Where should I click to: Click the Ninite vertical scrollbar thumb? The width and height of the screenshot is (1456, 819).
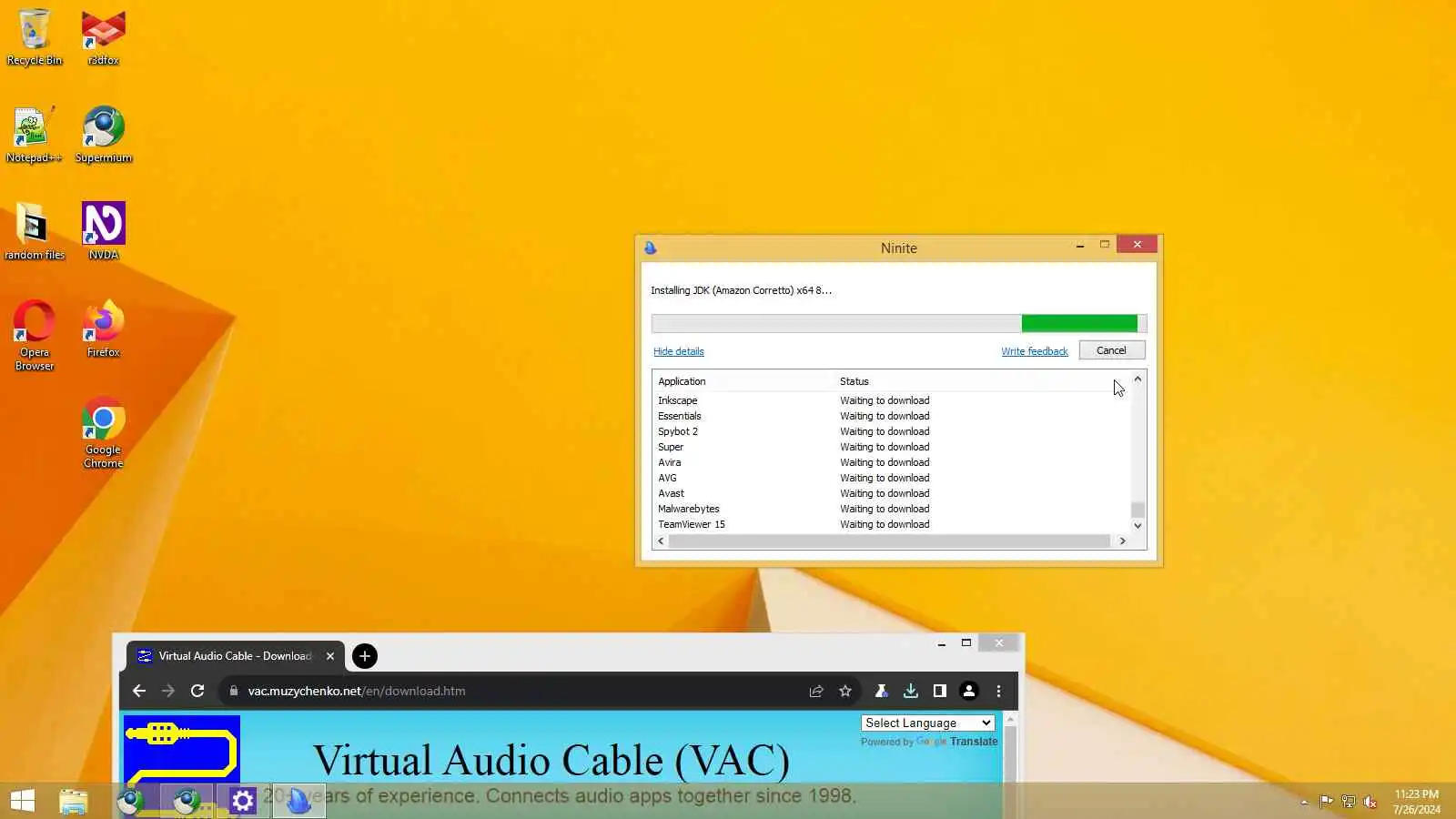click(x=1137, y=510)
